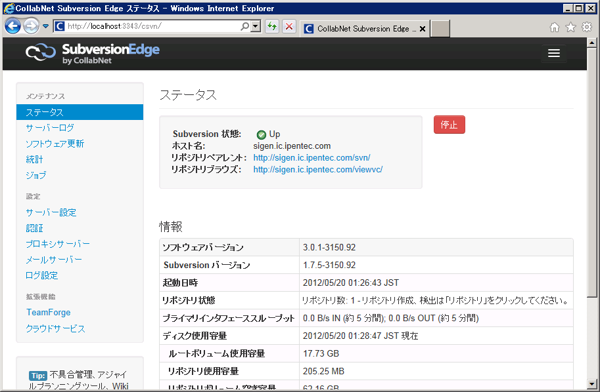Click the red 停止 button
The width and height of the screenshot is (600, 392).
coord(449,125)
